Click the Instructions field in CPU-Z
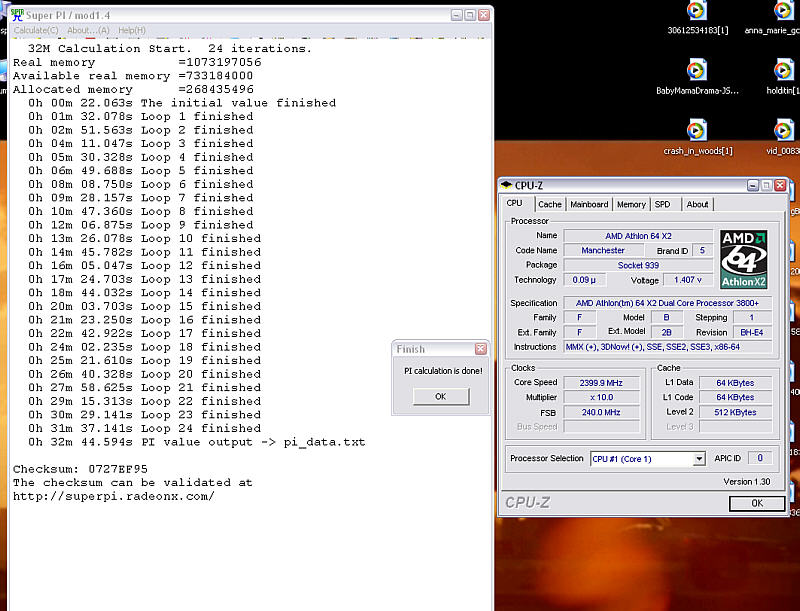 pyautogui.click(x=667, y=347)
